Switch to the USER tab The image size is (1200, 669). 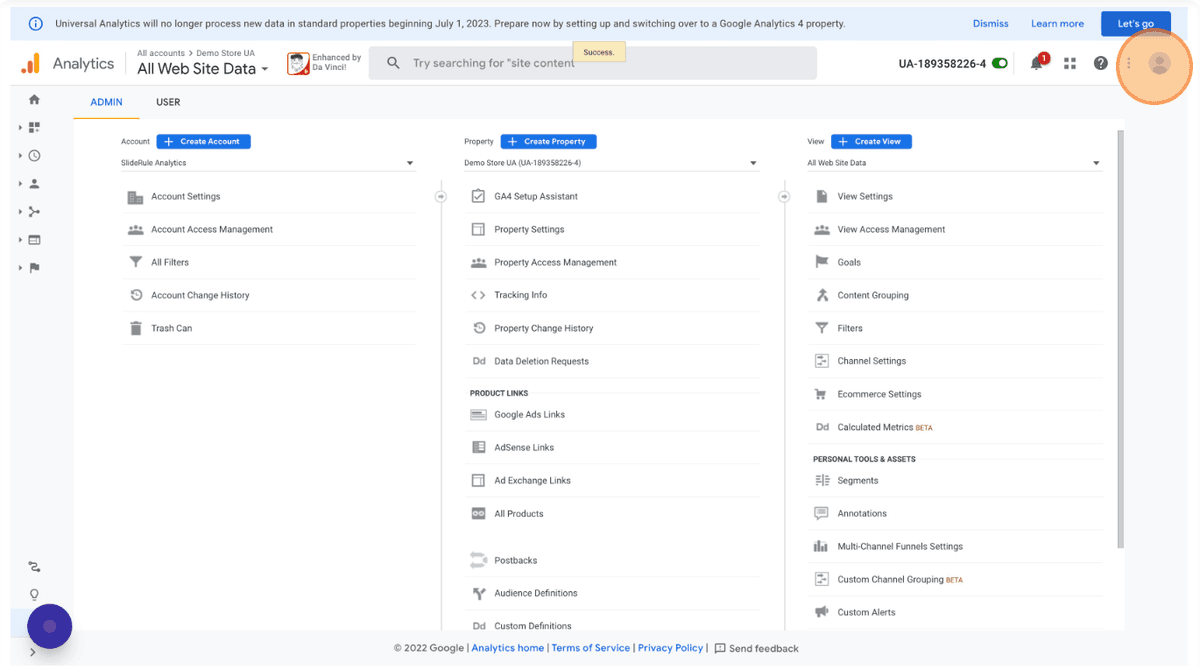(x=168, y=102)
